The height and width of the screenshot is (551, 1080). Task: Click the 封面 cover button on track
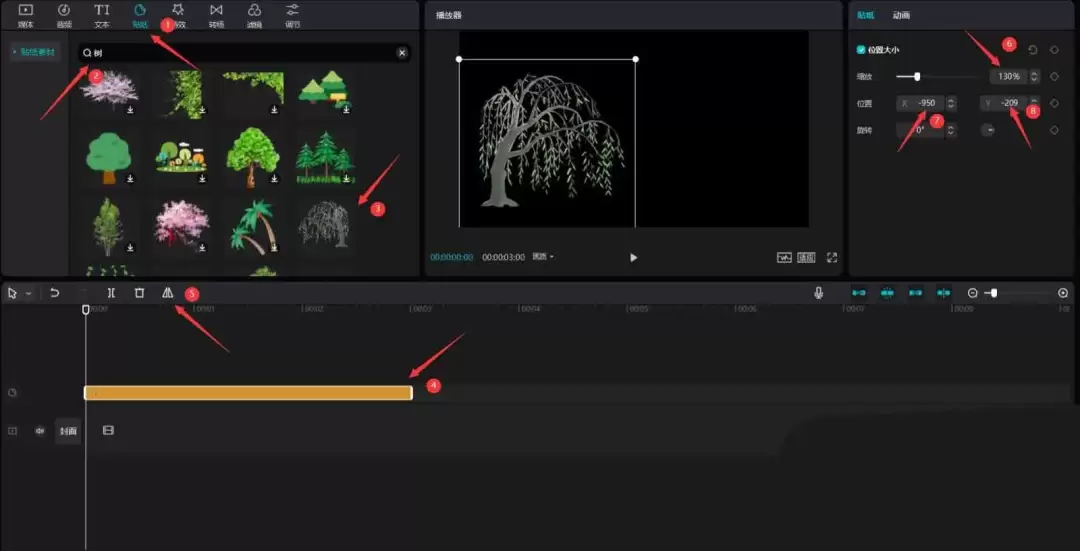(68, 431)
